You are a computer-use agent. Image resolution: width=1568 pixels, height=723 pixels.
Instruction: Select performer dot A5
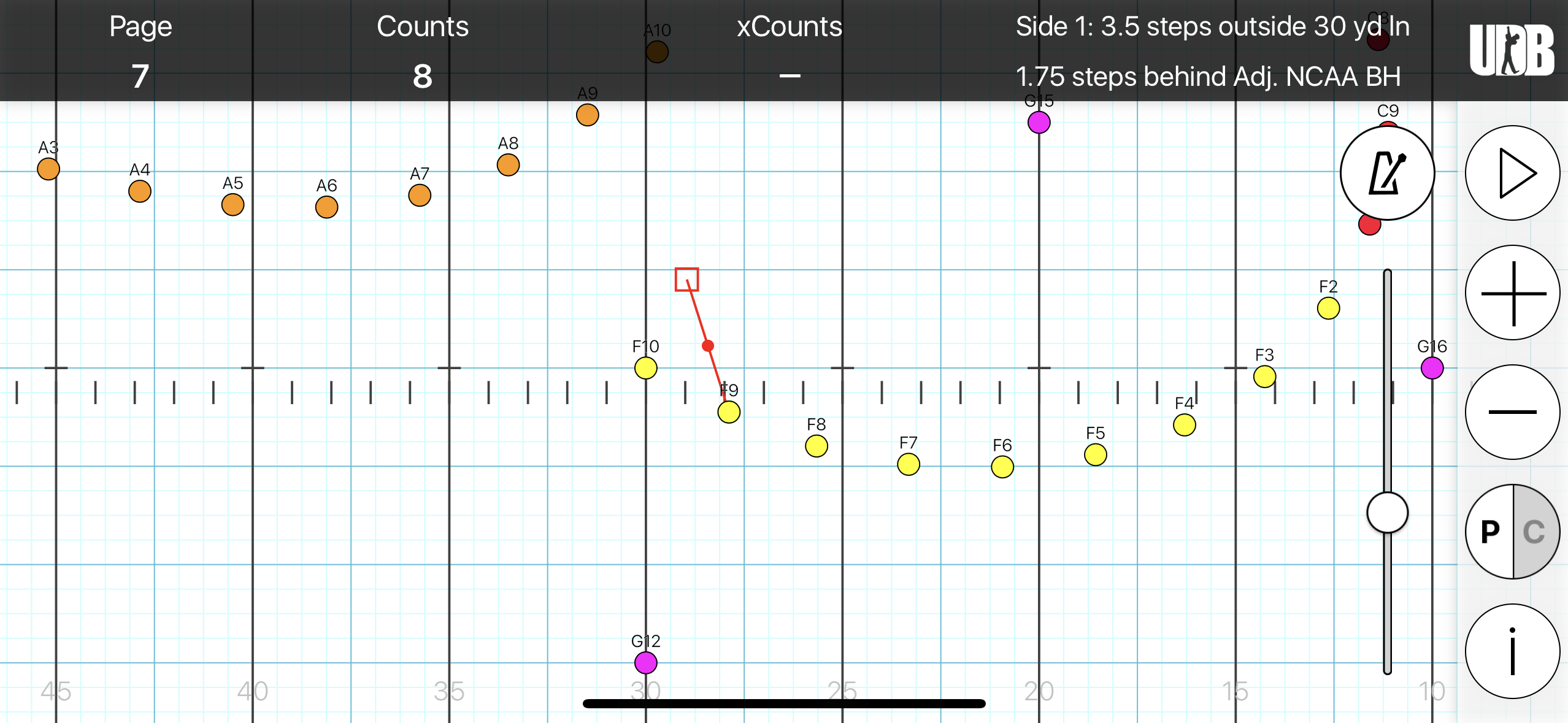(233, 205)
